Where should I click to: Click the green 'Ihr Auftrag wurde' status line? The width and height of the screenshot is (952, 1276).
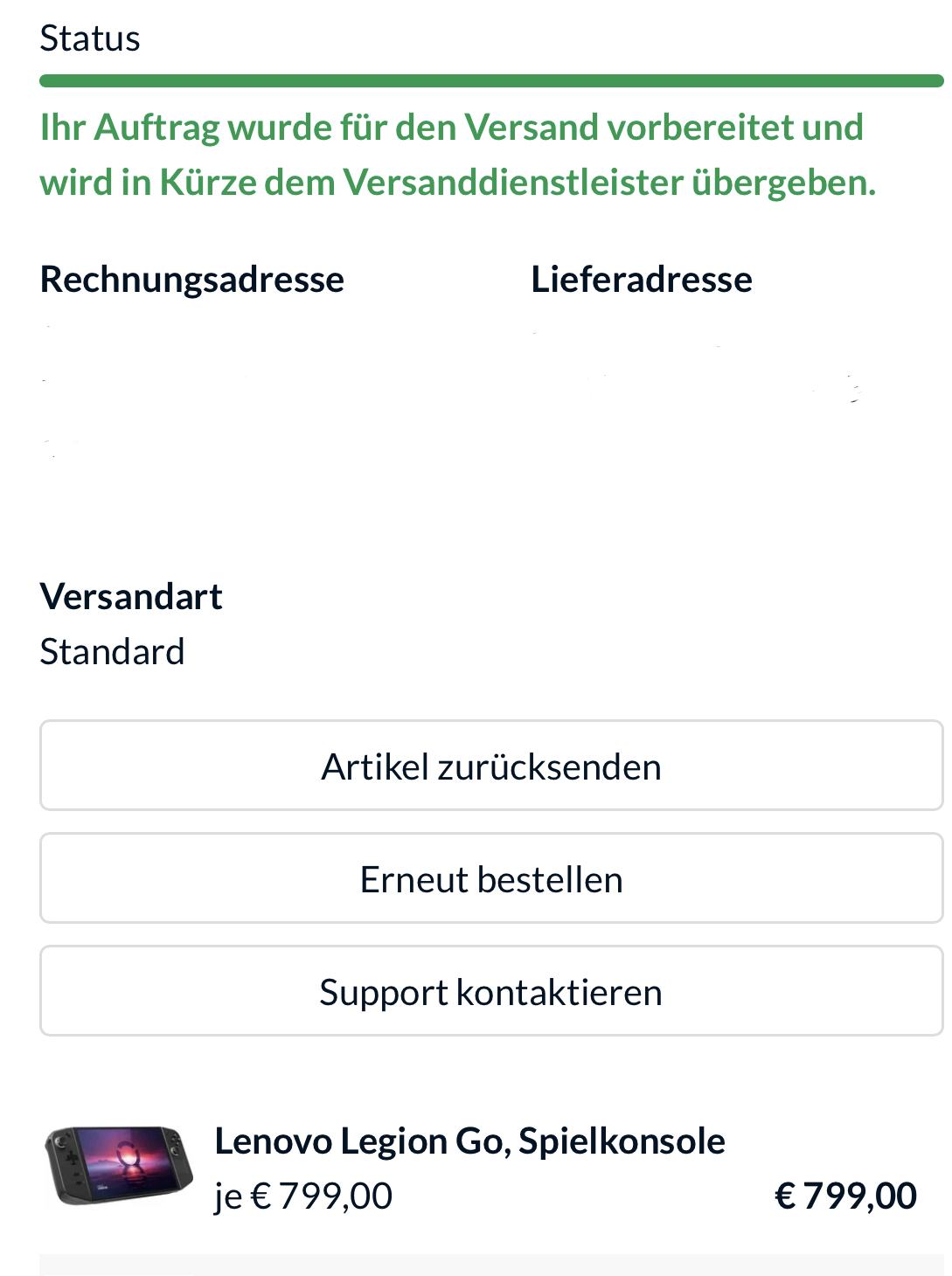click(451, 128)
